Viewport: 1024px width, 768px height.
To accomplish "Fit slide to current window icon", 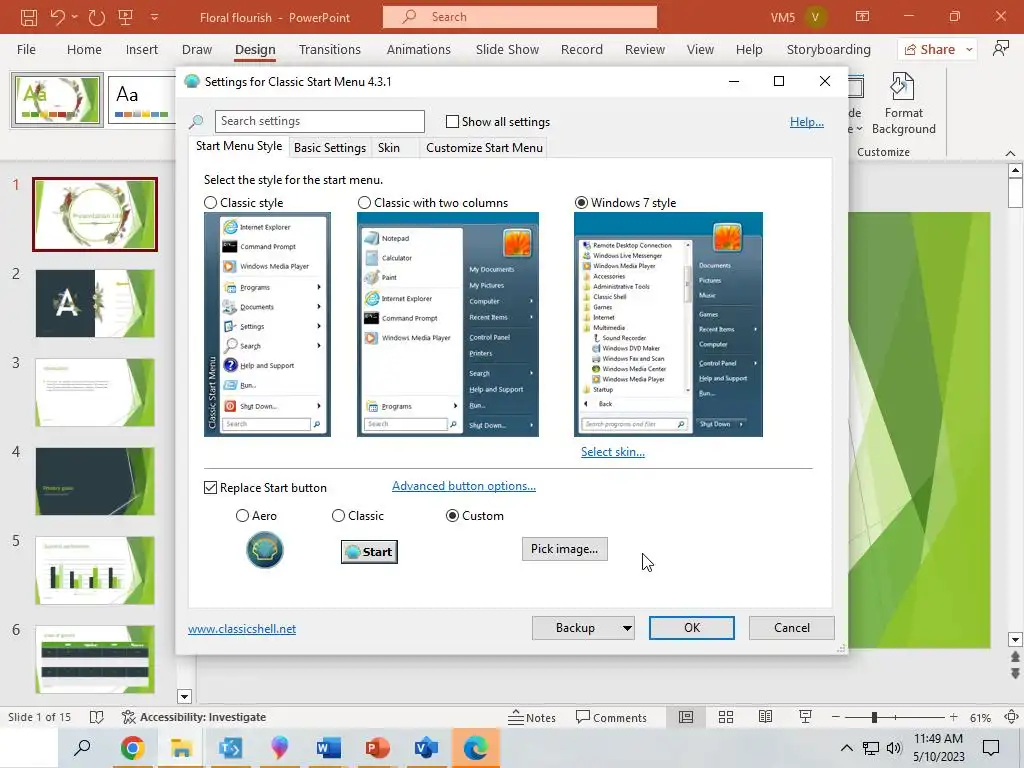I will pyautogui.click(x=1011, y=717).
